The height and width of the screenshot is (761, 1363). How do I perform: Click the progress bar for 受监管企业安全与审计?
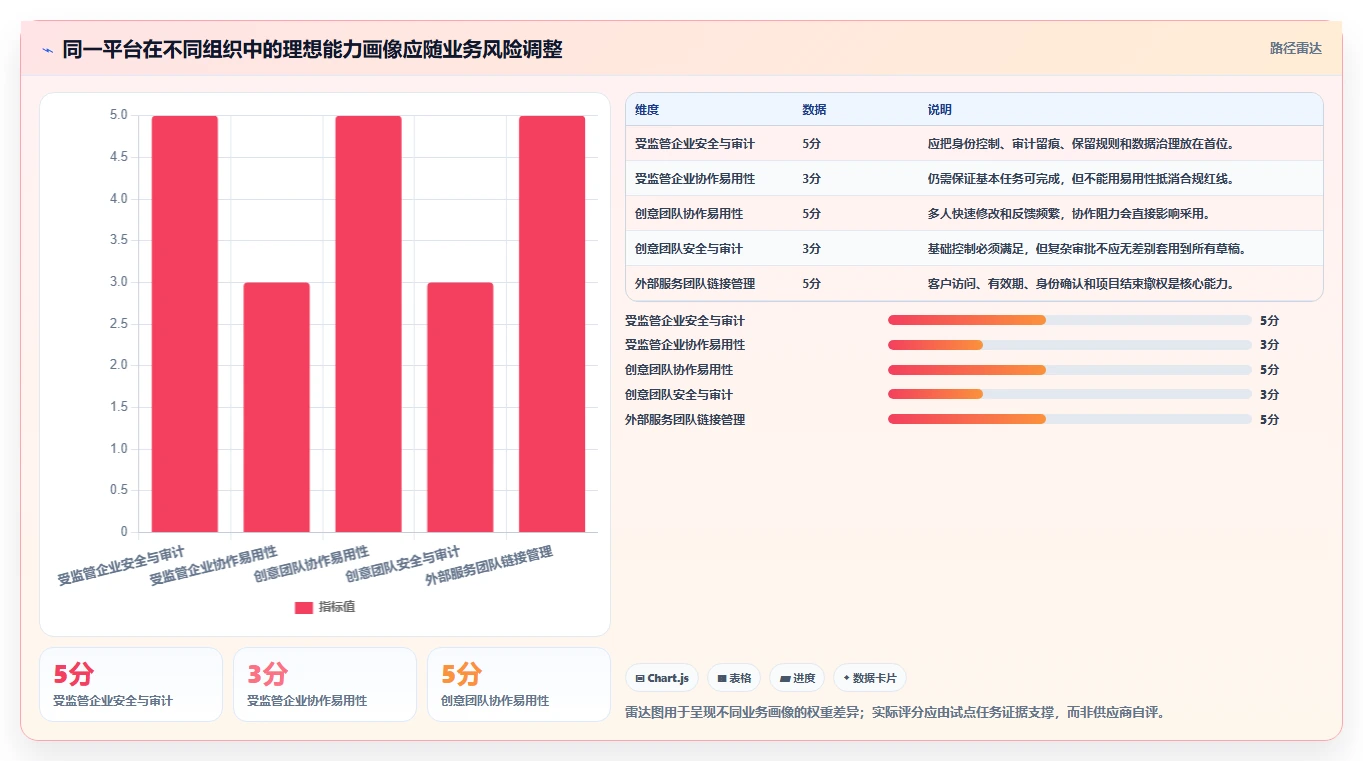click(1070, 320)
